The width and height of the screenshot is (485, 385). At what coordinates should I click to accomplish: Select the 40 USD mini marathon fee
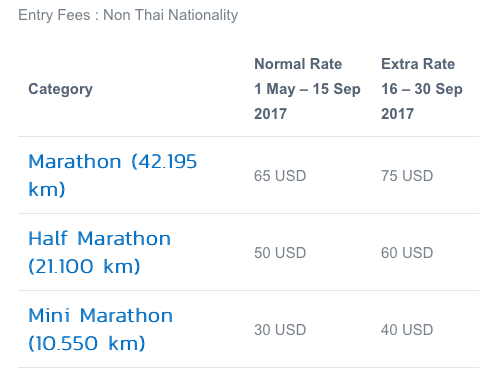[407, 330]
